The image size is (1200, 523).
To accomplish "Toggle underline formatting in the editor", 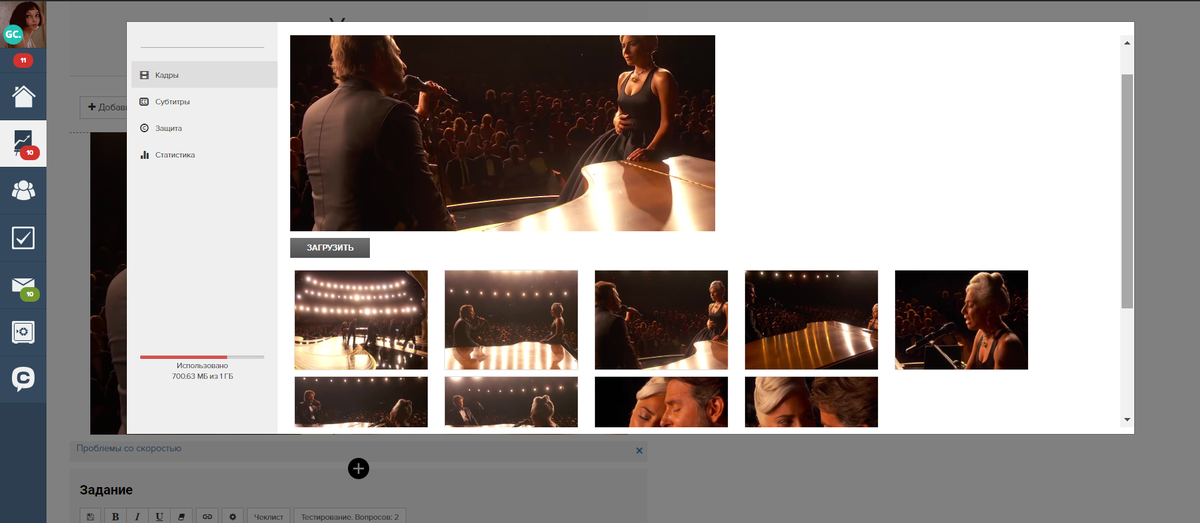I will (159, 517).
